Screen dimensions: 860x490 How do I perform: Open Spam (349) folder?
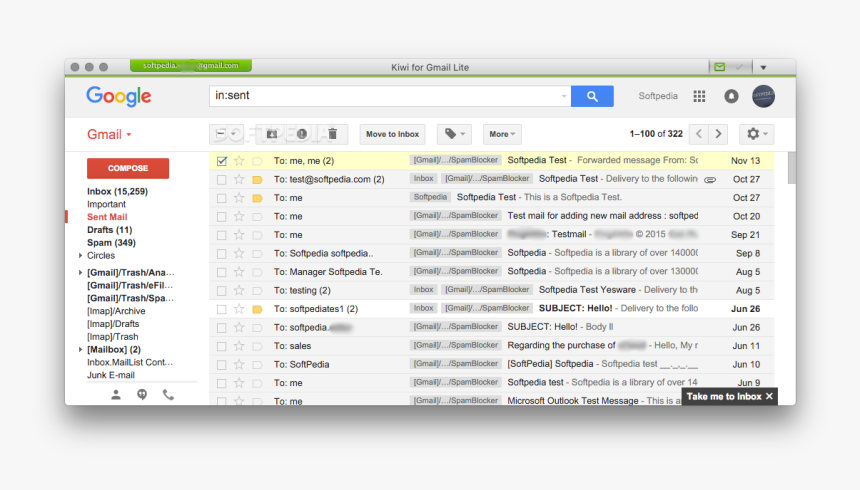click(x=111, y=243)
